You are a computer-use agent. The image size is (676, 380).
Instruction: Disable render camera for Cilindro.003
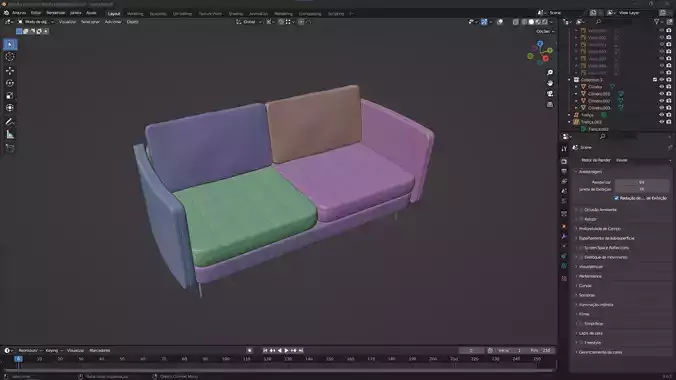(x=669, y=108)
